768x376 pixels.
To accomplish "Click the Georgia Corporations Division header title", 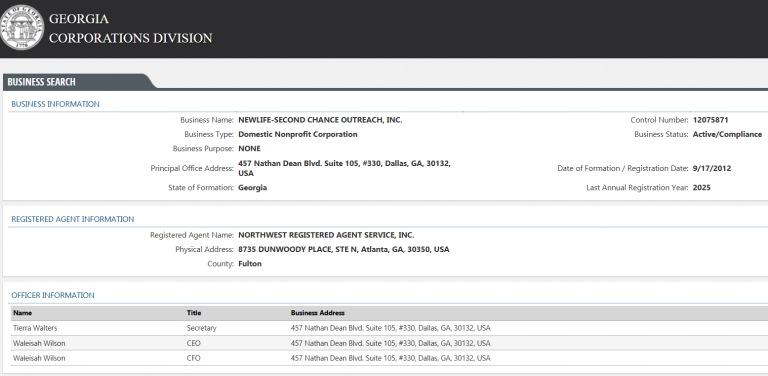I will click(130, 28).
